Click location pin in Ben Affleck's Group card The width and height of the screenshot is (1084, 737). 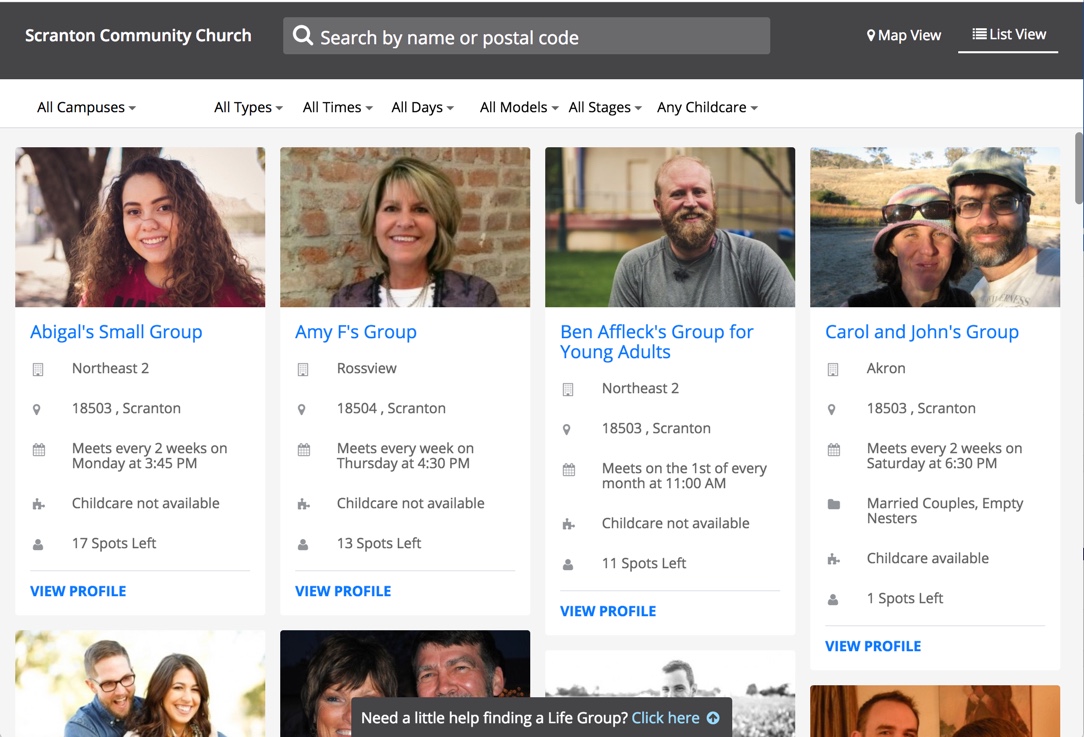point(566,429)
